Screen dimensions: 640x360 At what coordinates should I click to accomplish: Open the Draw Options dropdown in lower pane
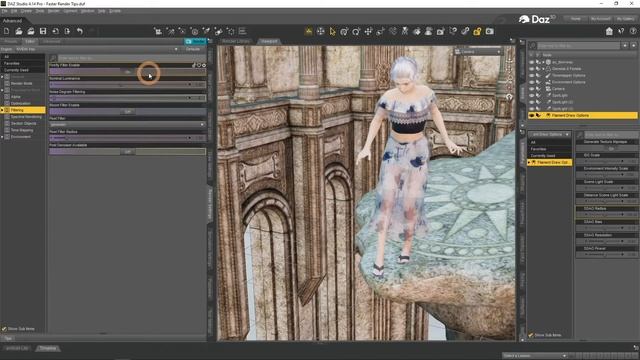pyautogui.click(x=550, y=134)
